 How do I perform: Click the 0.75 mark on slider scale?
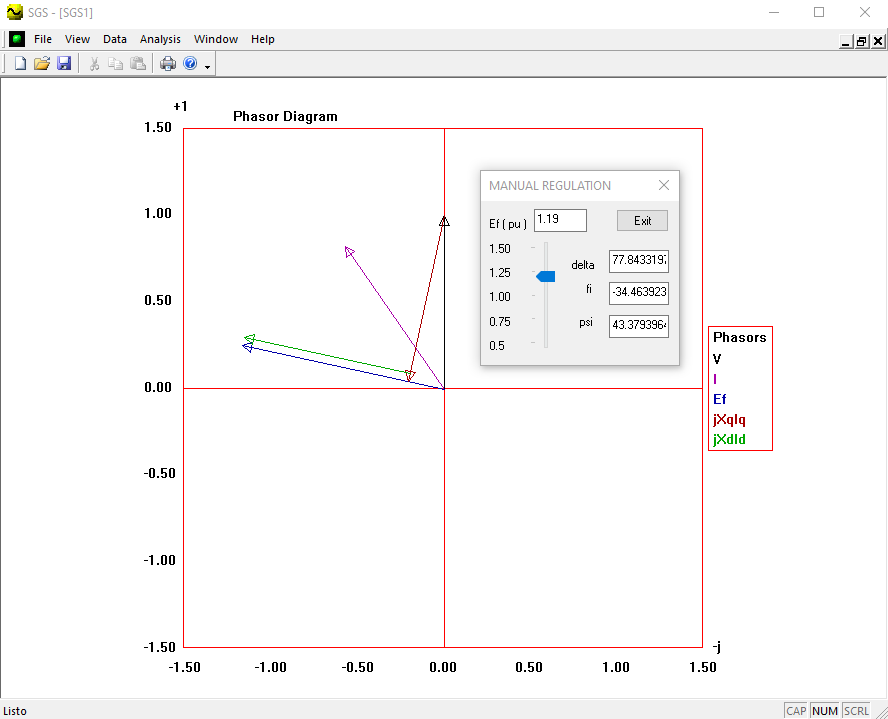500,322
